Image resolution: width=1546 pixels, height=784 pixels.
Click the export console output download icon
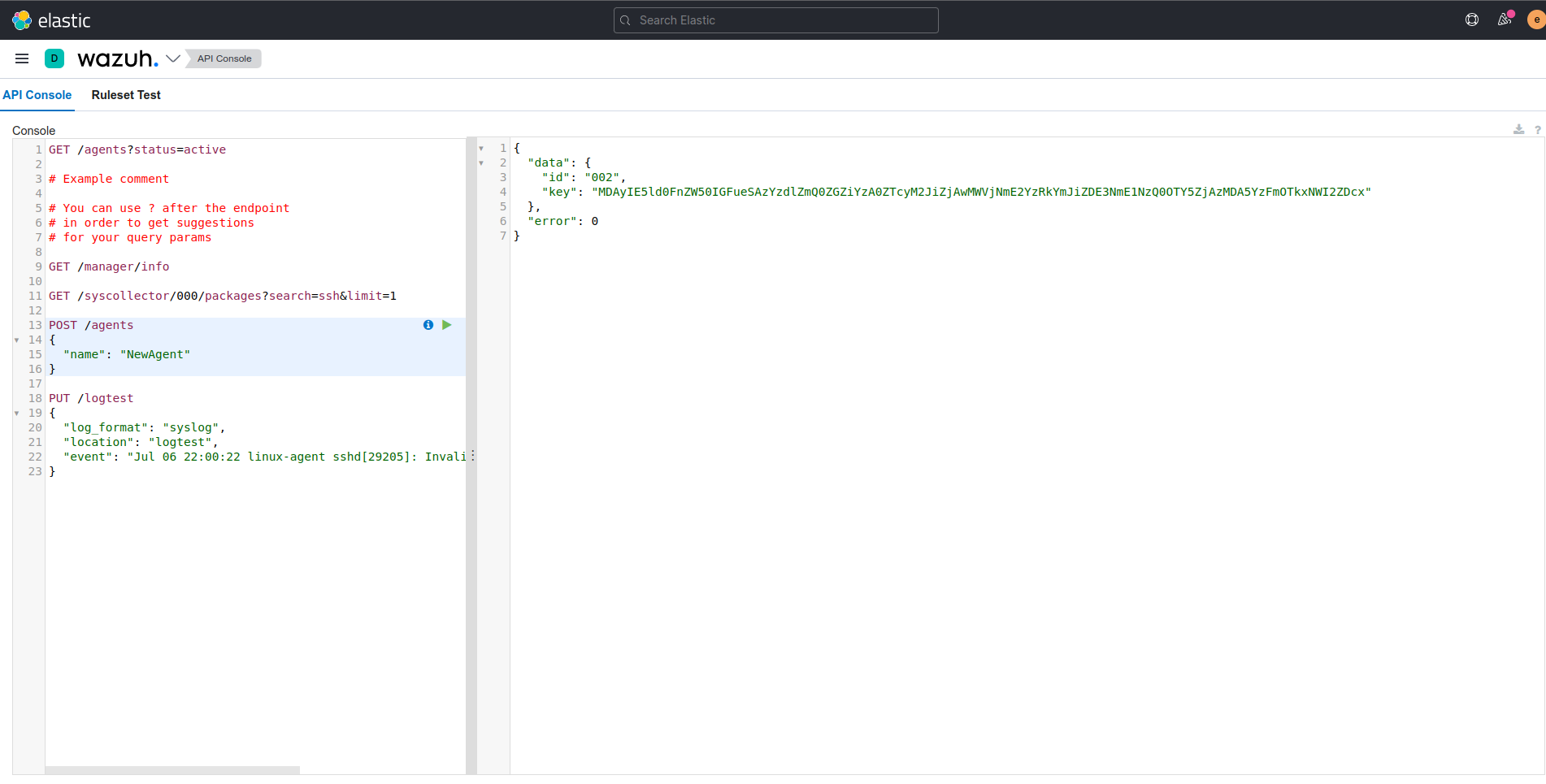click(1518, 129)
